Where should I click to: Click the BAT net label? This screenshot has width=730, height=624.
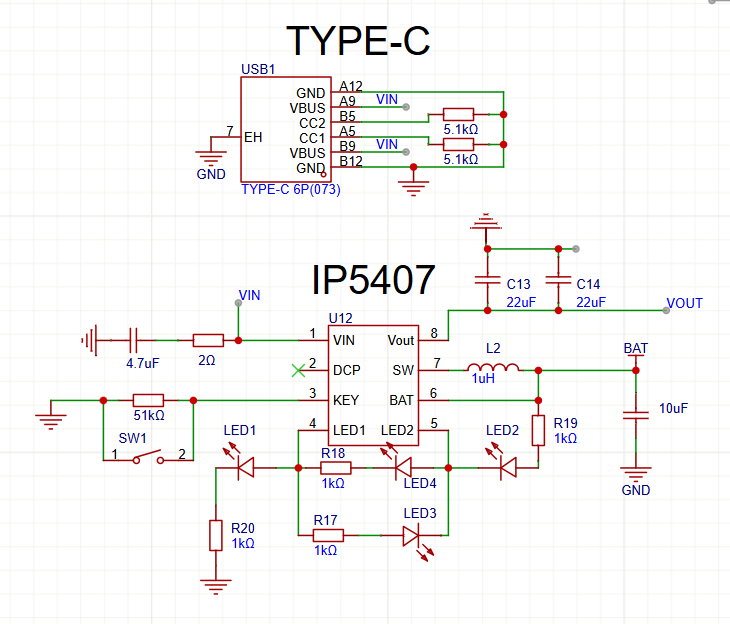[x=635, y=348]
